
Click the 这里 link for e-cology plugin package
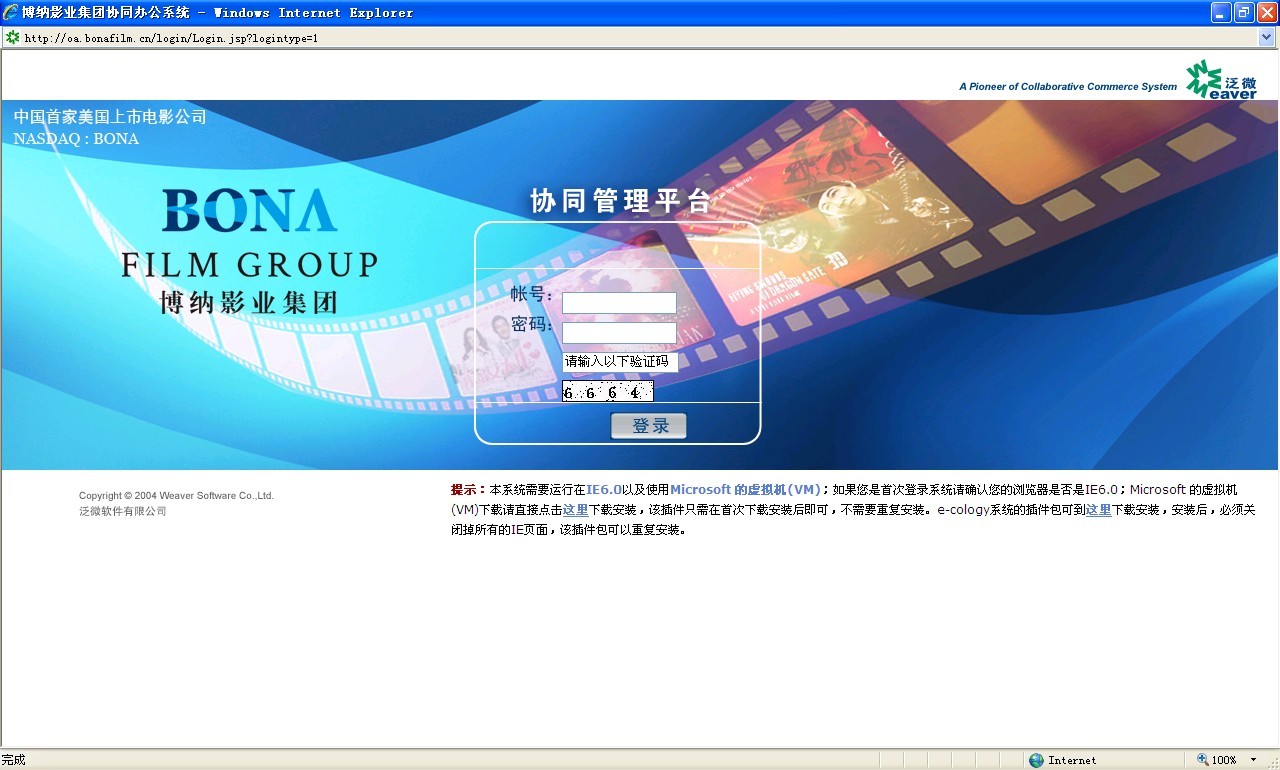coord(1098,510)
